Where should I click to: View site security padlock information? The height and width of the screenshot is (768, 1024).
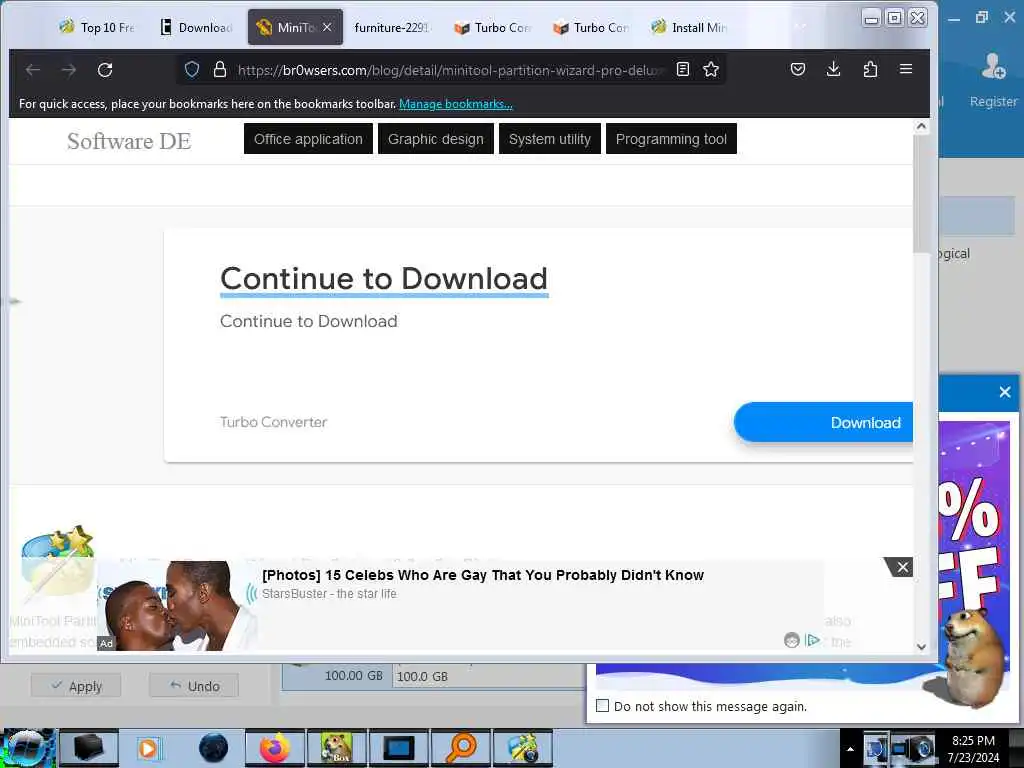click(x=220, y=69)
